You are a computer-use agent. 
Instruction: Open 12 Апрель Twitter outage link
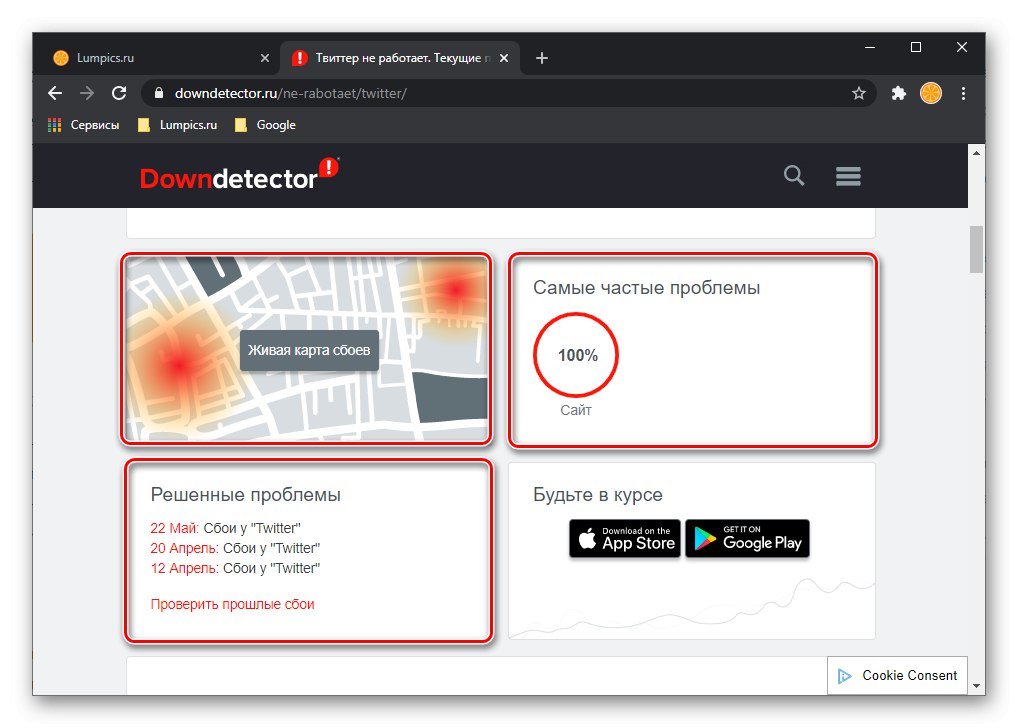coord(235,568)
